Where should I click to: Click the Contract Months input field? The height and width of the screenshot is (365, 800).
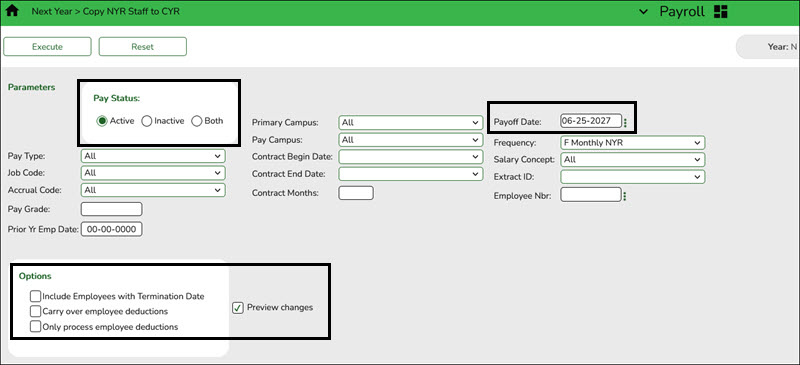tap(356, 193)
